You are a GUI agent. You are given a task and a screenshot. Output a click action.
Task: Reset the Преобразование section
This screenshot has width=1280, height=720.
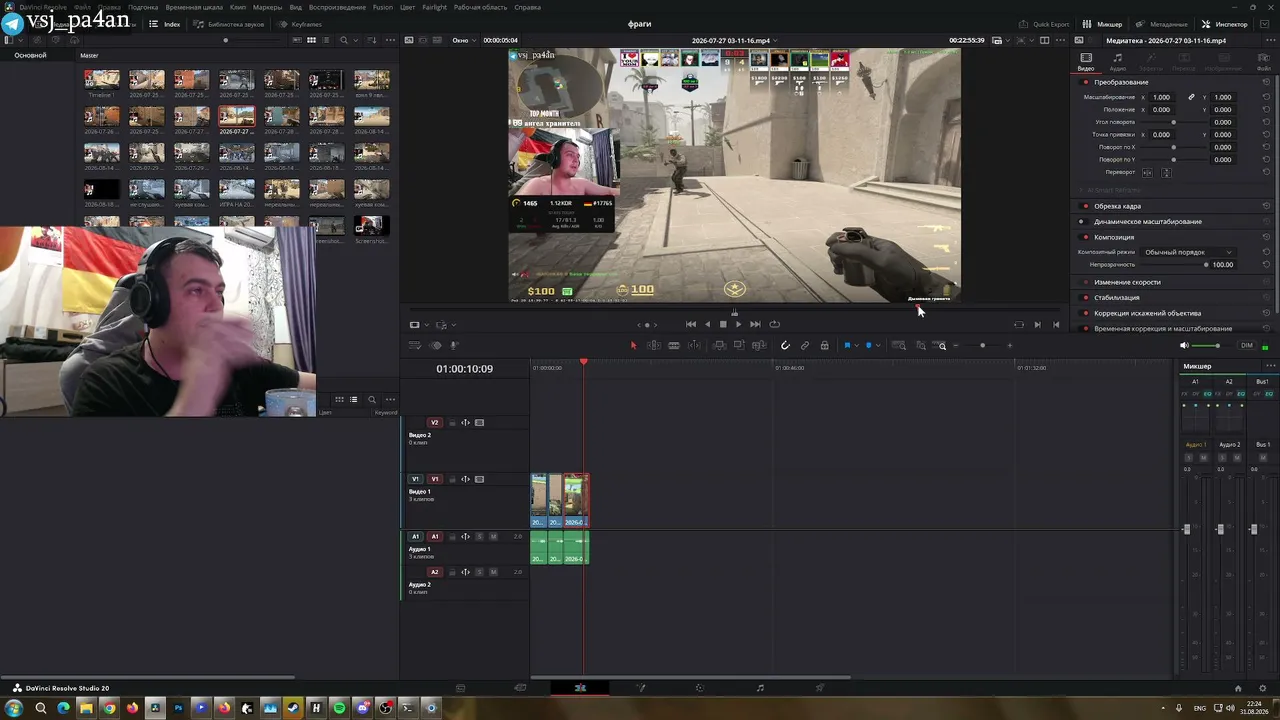pos(1267,82)
